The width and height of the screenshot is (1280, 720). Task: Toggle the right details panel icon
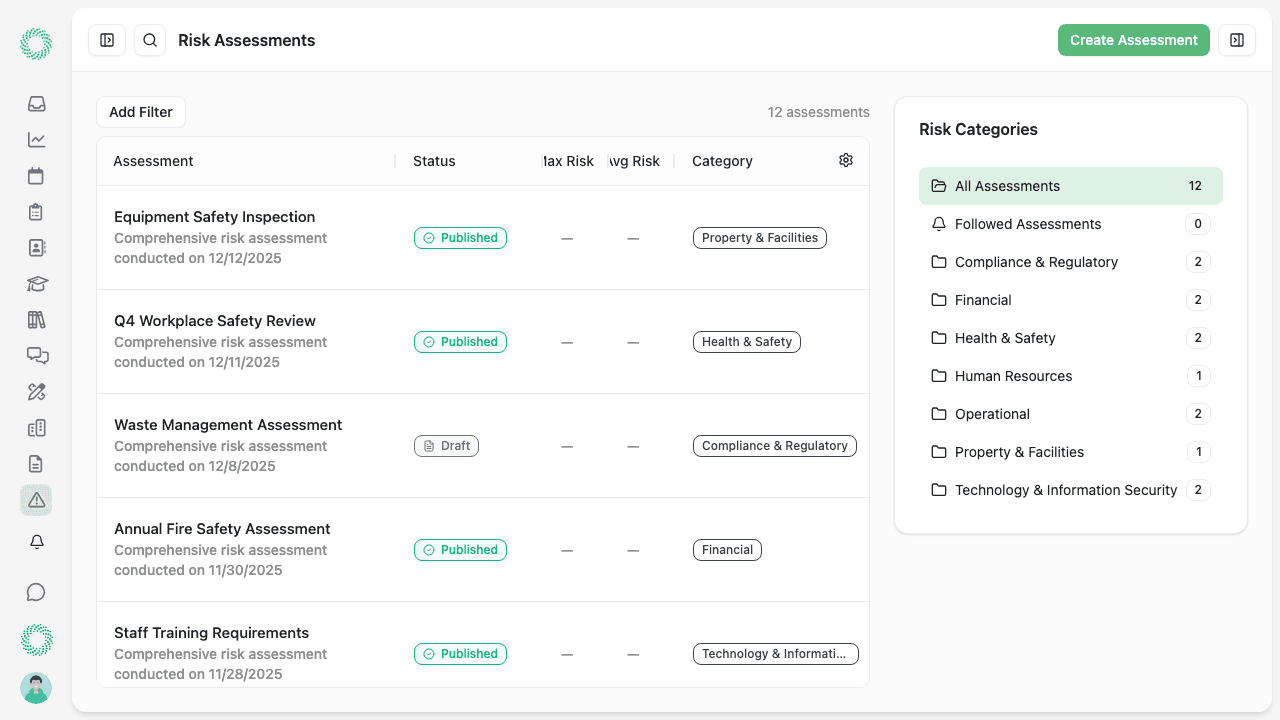point(1236,40)
